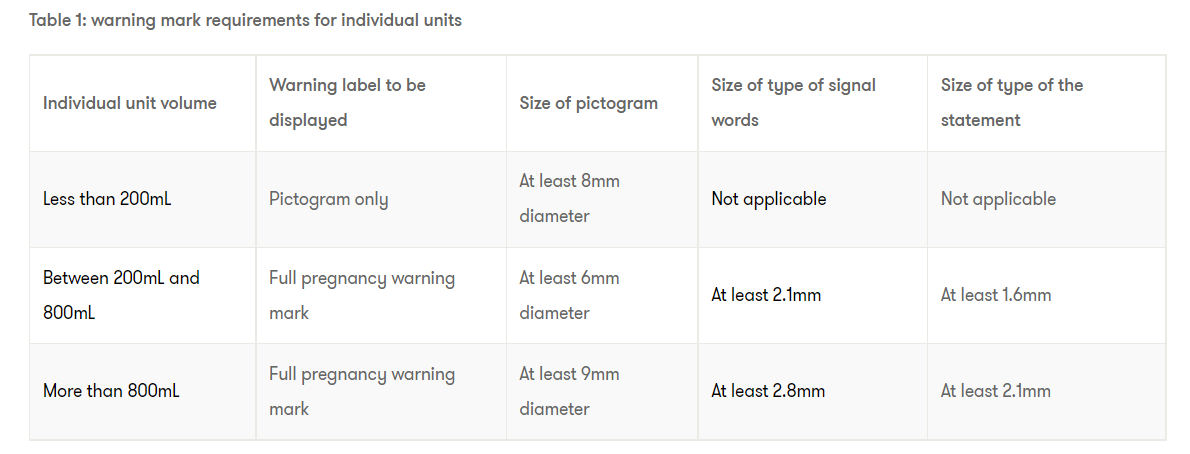The height and width of the screenshot is (454, 1190).
Task: Select the 'Pictogram only' cell
Action: coord(328,199)
